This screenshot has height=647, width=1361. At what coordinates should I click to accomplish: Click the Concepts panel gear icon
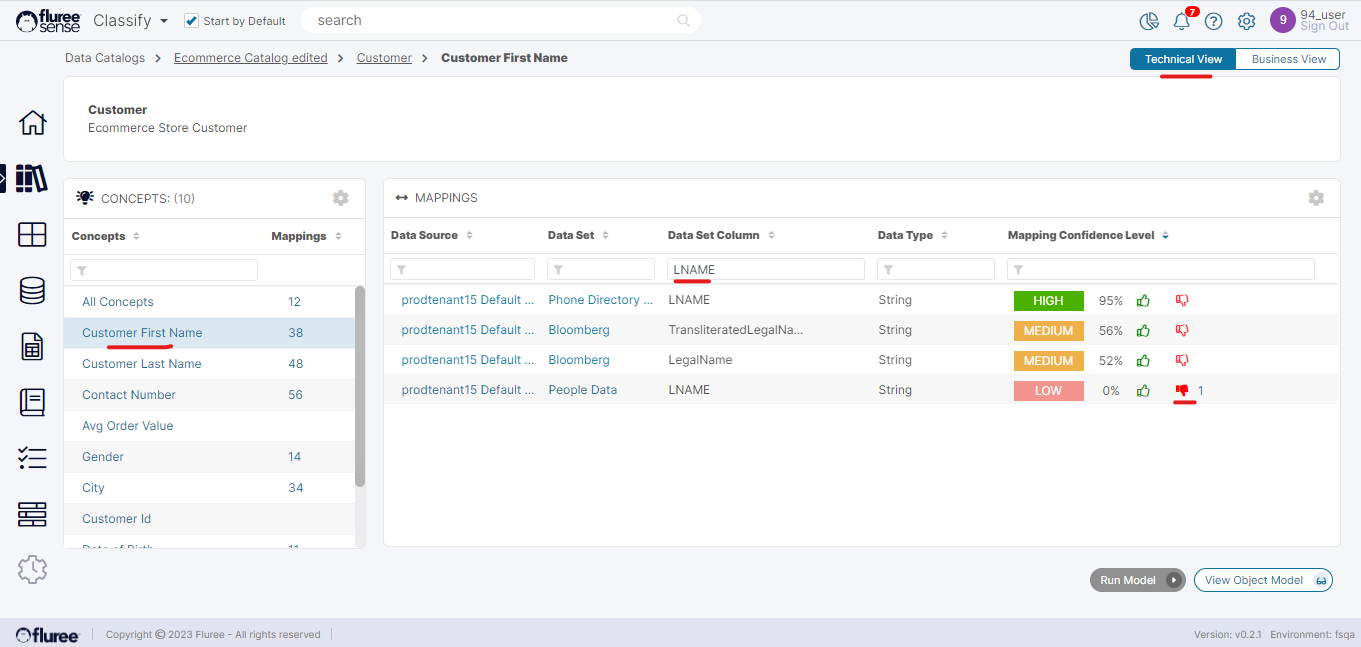(341, 198)
